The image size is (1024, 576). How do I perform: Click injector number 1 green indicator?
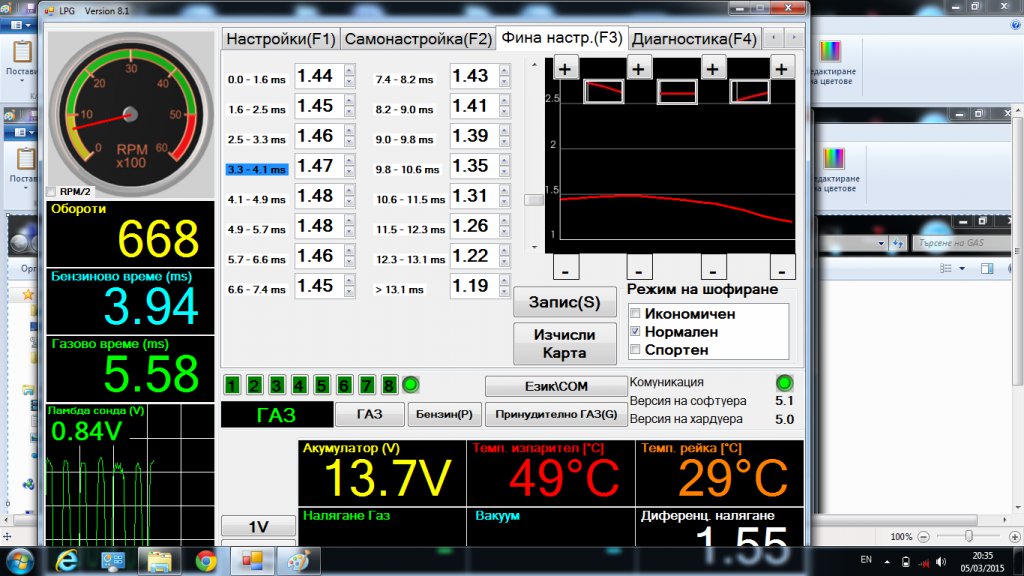tap(232, 385)
